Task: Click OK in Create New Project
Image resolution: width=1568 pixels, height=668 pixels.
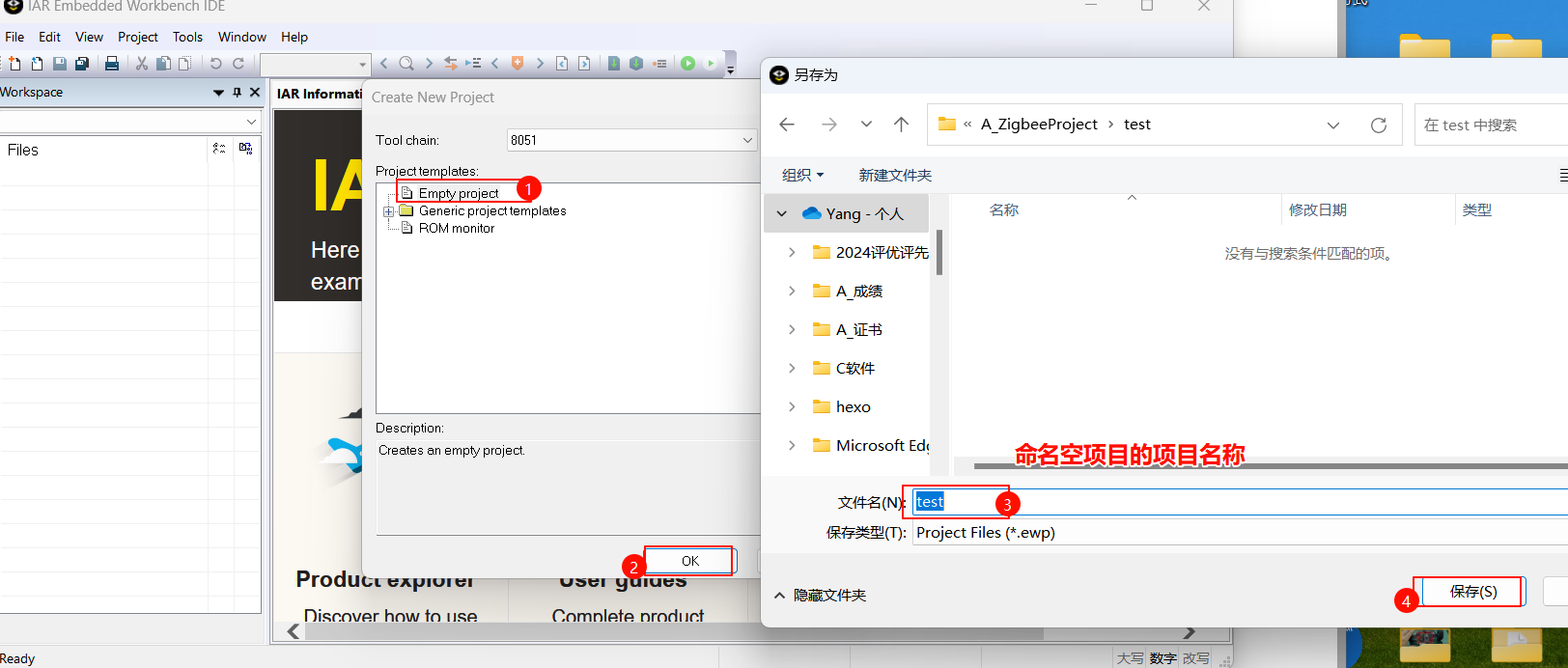Action: pos(690,561)
